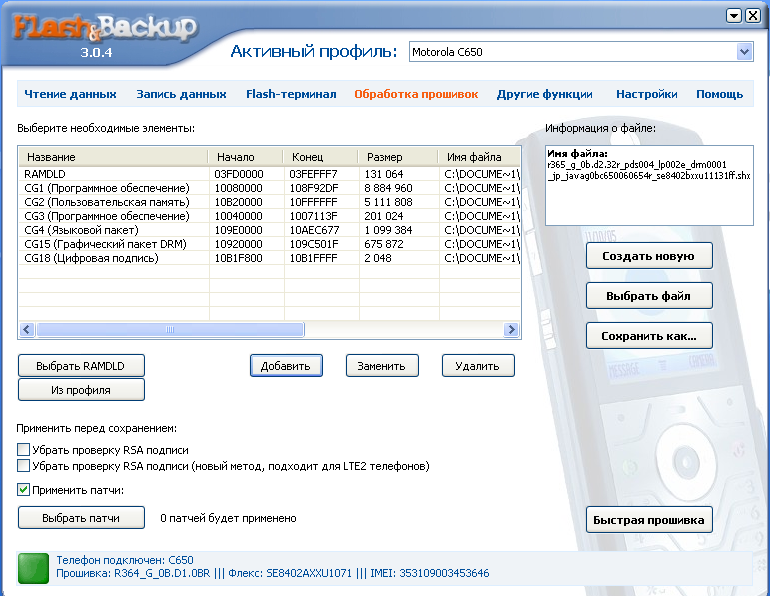Screen dimensions: 770x596
Task: Click the '0 патчей будет применено' label
Action: coord(228,518)
